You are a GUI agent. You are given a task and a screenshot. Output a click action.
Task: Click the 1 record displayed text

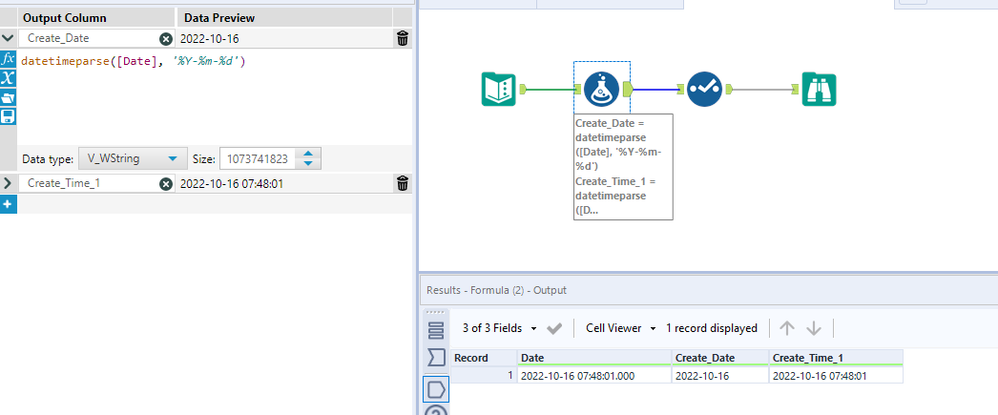(712, 328)
